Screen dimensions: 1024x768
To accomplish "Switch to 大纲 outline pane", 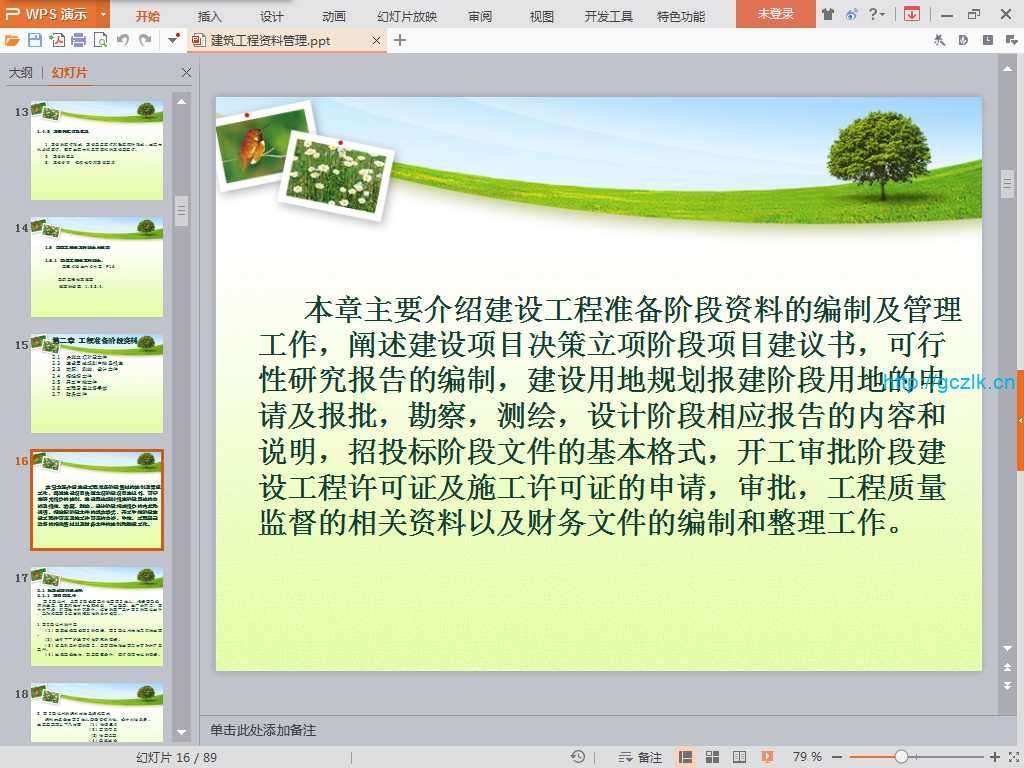I will tap(21, 73).
